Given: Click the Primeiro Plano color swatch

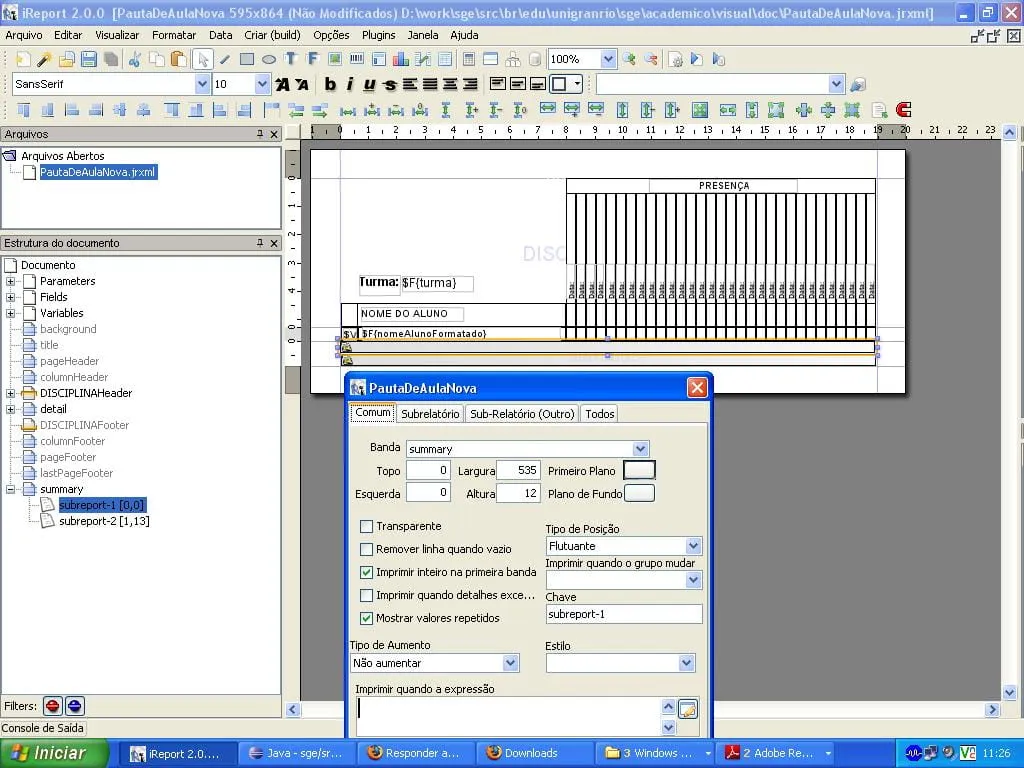Looking at the screenshot, I should coord(639,470).
